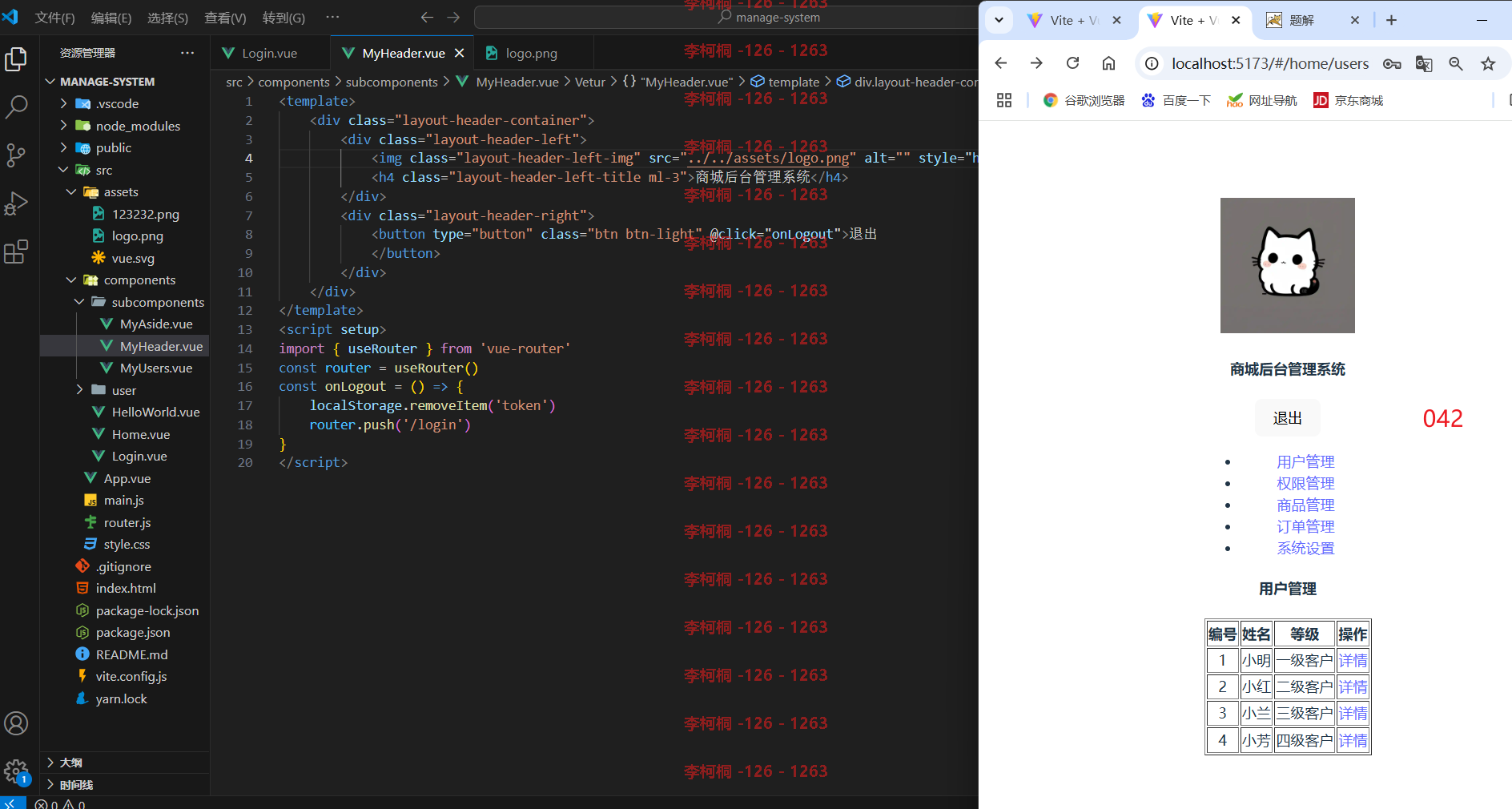Click the localhost address bar URL

(x=1270, y=63)
